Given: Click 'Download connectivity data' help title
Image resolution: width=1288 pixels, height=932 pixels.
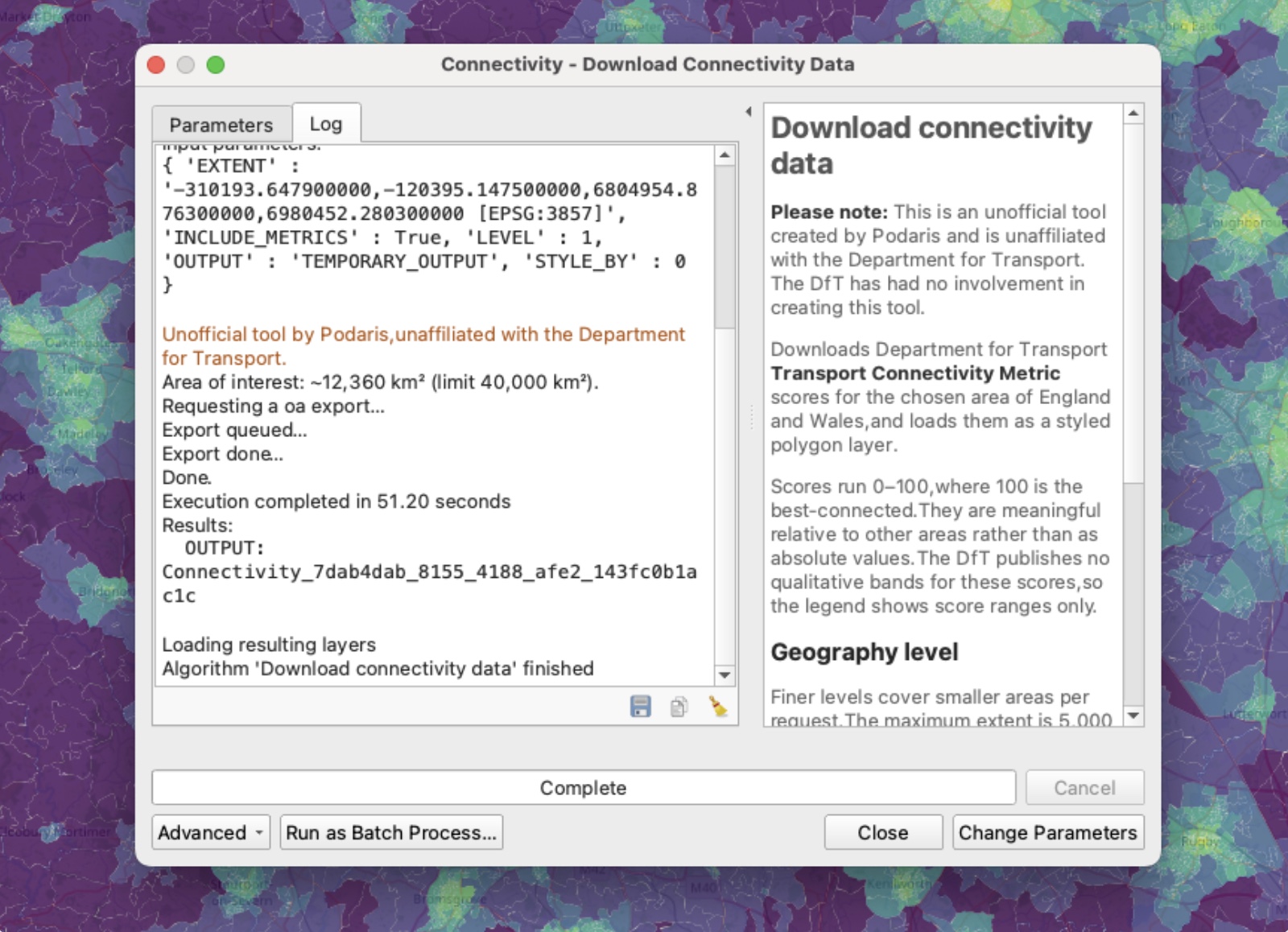Looking at the screenshot, I should (x=931, y=146).
